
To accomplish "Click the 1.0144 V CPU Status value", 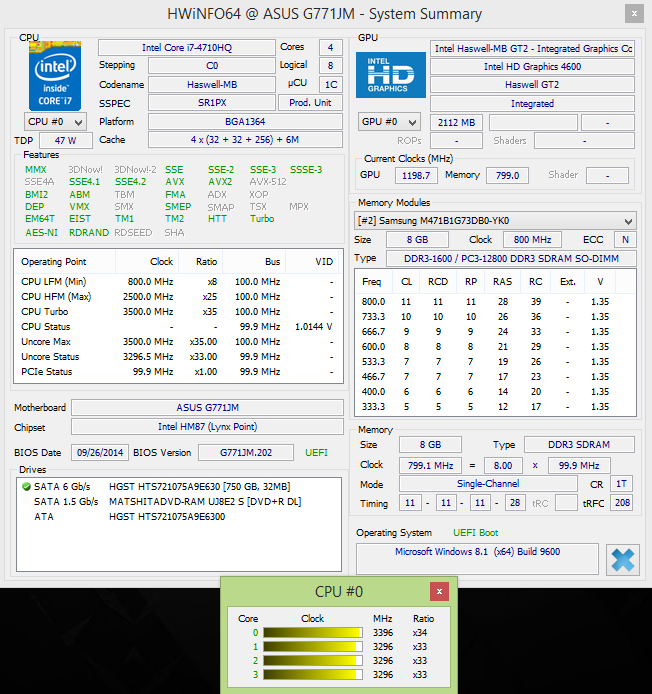I will tap(314, 327).
